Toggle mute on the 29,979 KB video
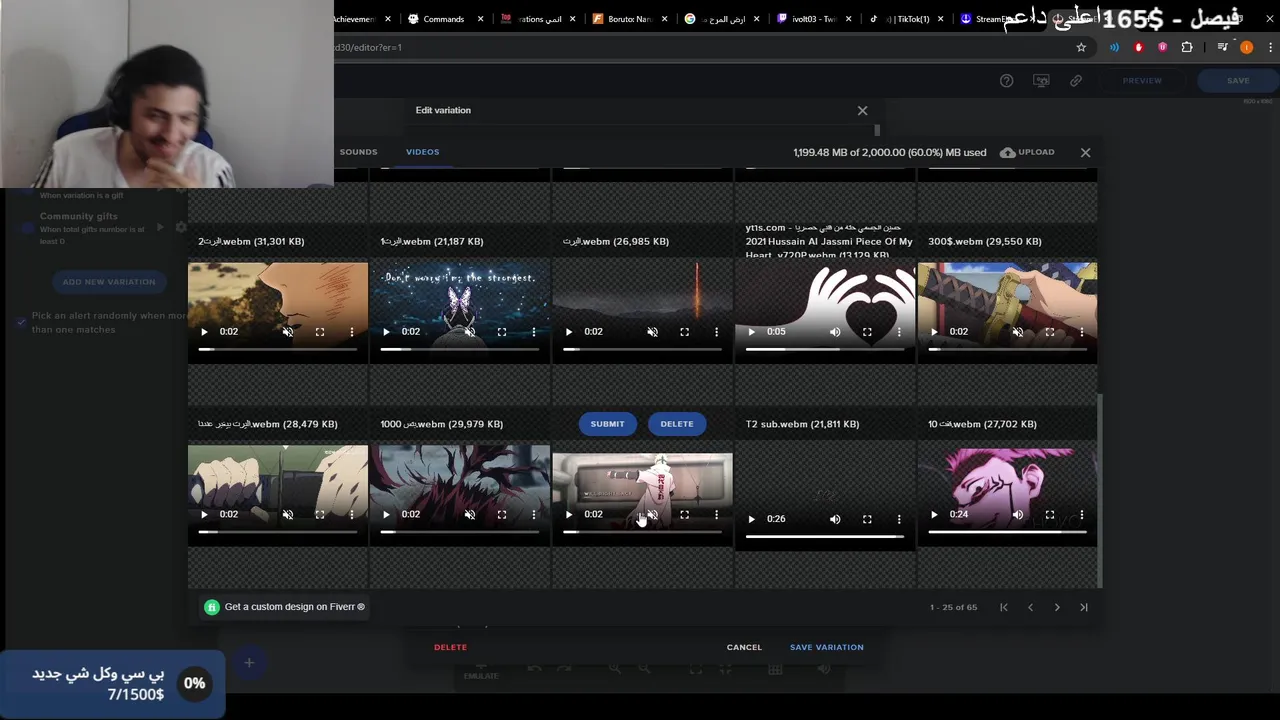 pos(470,514)
